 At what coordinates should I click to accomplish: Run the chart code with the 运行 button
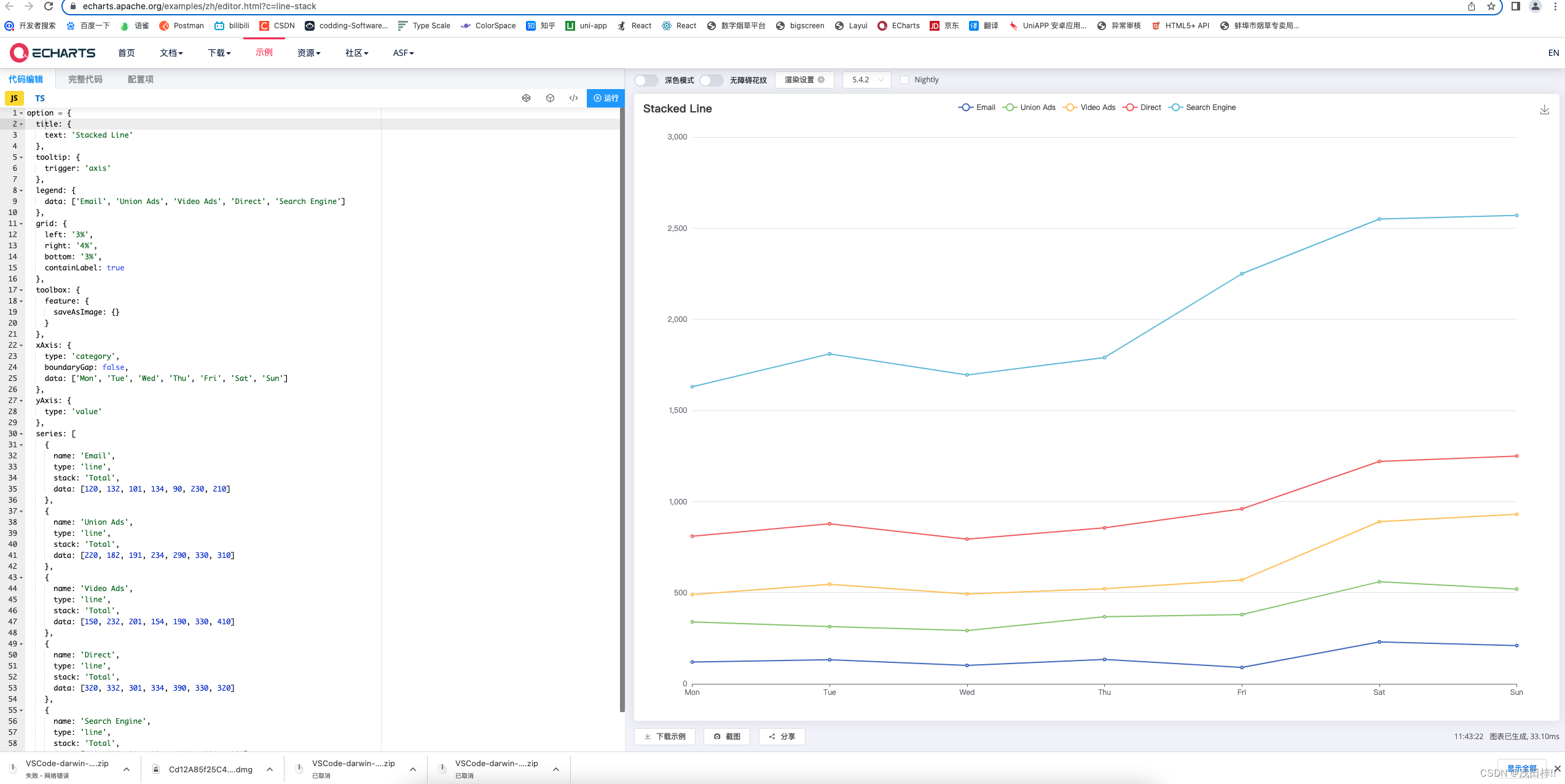click(x=605, y=98)
